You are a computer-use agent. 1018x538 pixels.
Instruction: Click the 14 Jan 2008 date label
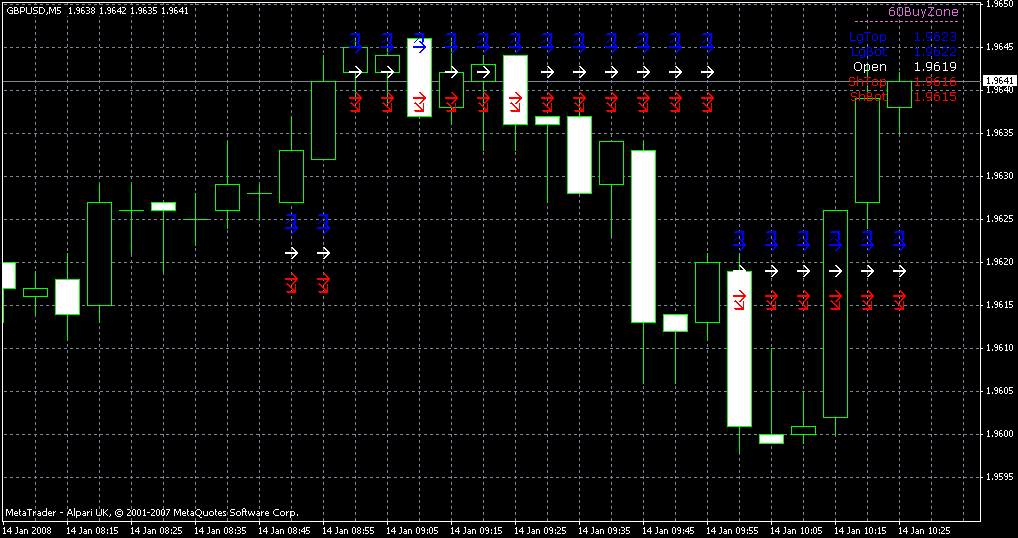click(25, 530)
